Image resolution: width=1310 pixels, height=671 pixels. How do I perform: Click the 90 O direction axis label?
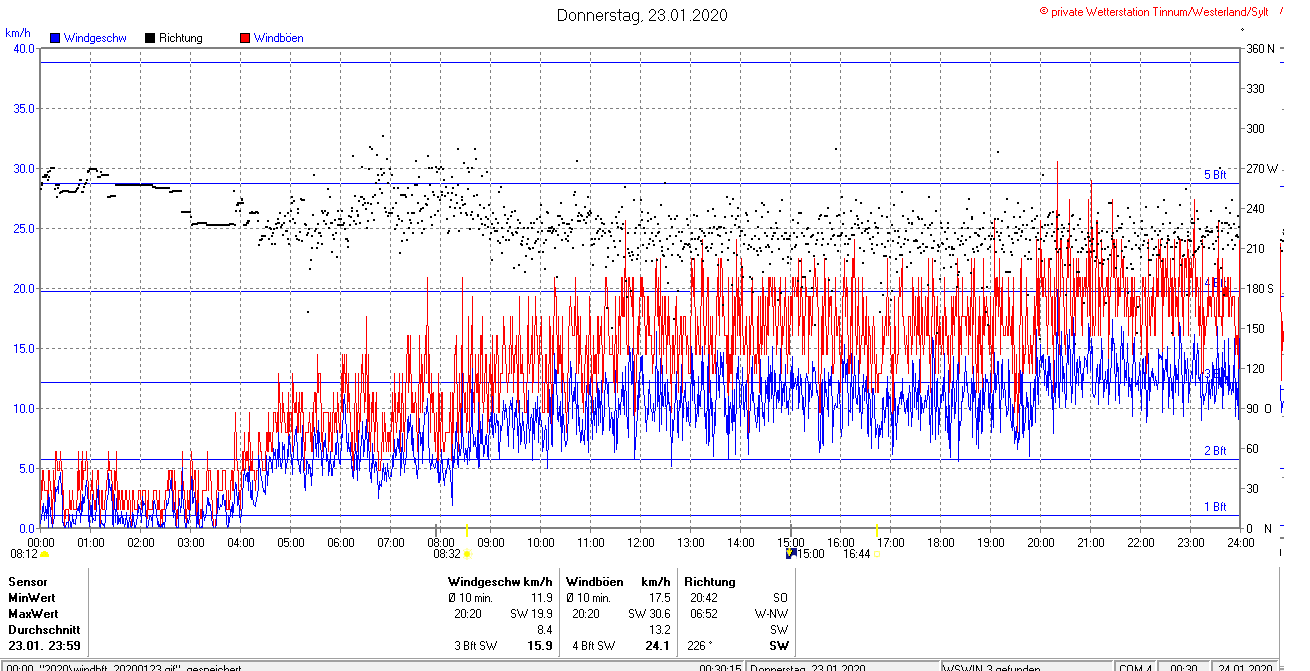[x=1259, y=408]
